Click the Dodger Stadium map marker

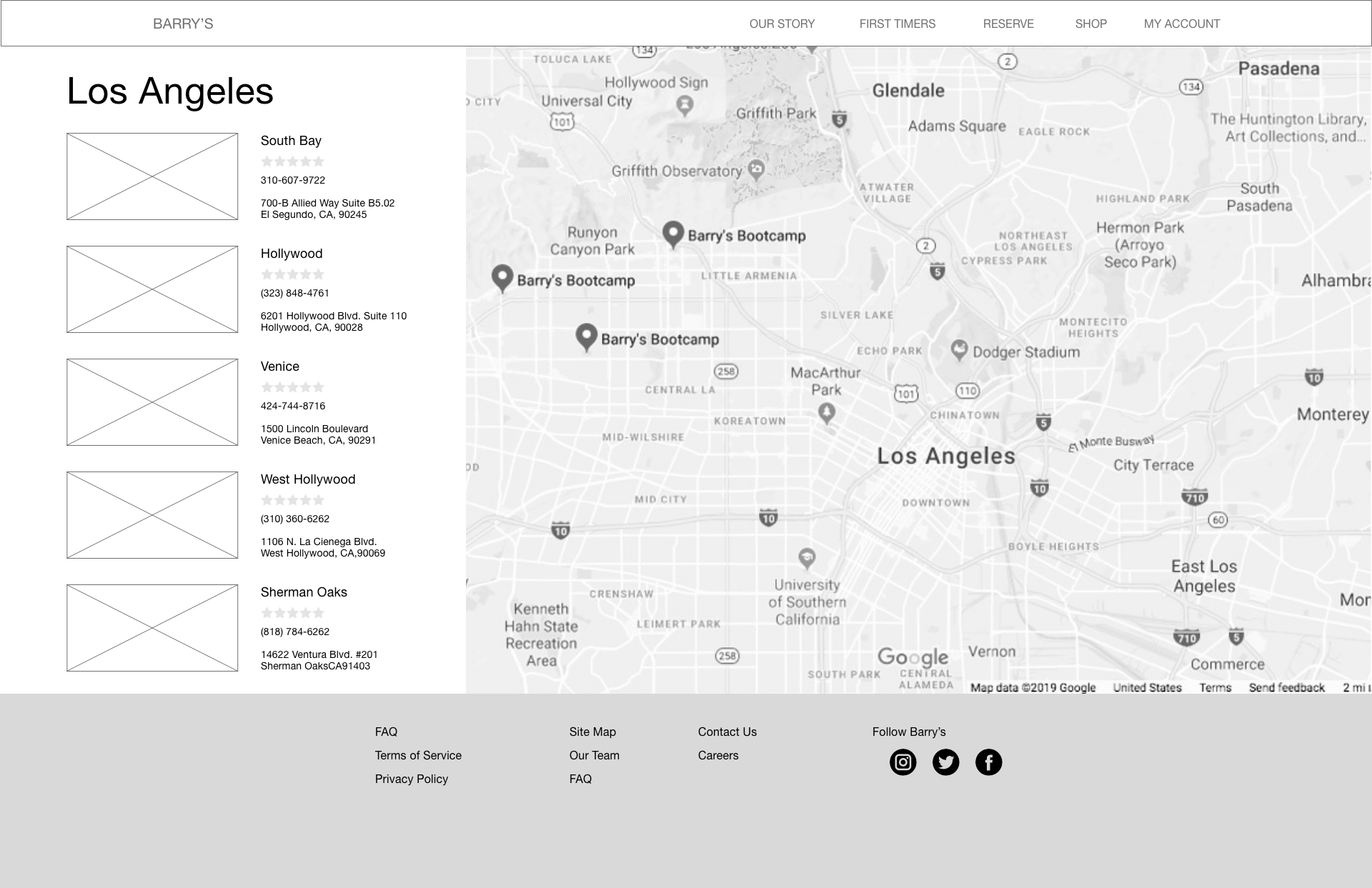pyautogui.click(x=959, y=350)
